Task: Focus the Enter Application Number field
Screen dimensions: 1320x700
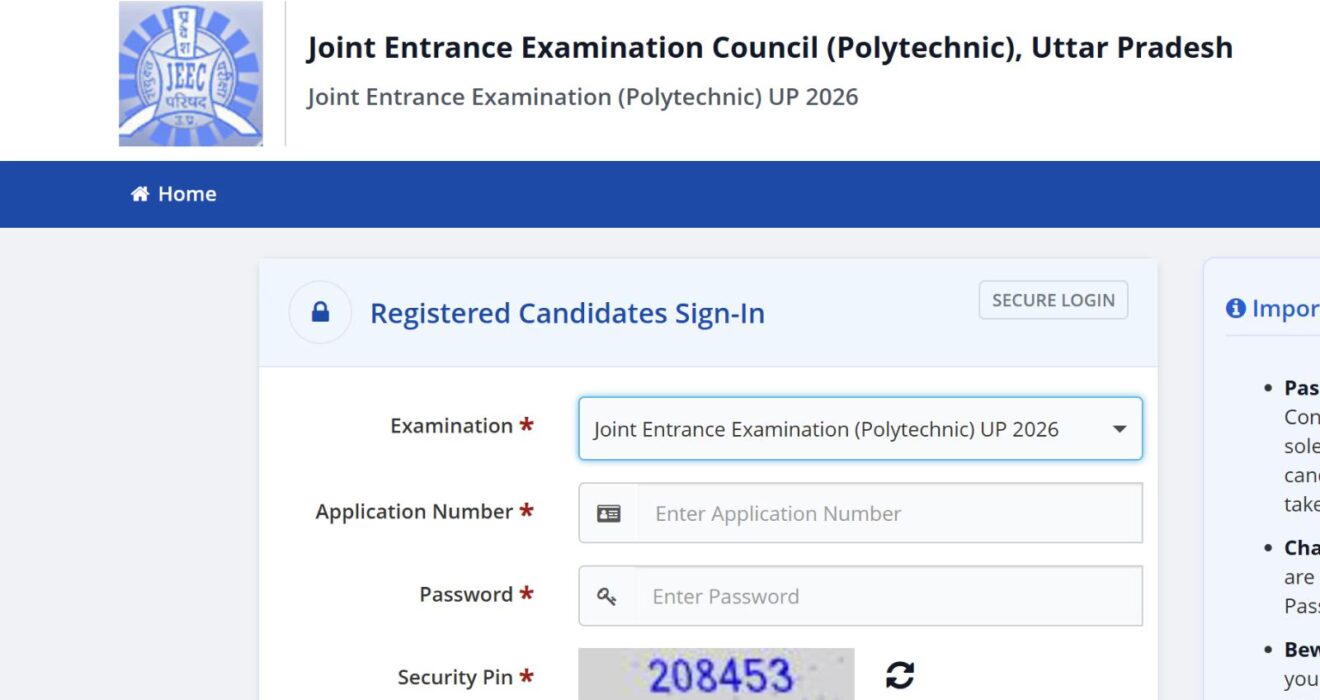Action: click(x=890, y=513)
